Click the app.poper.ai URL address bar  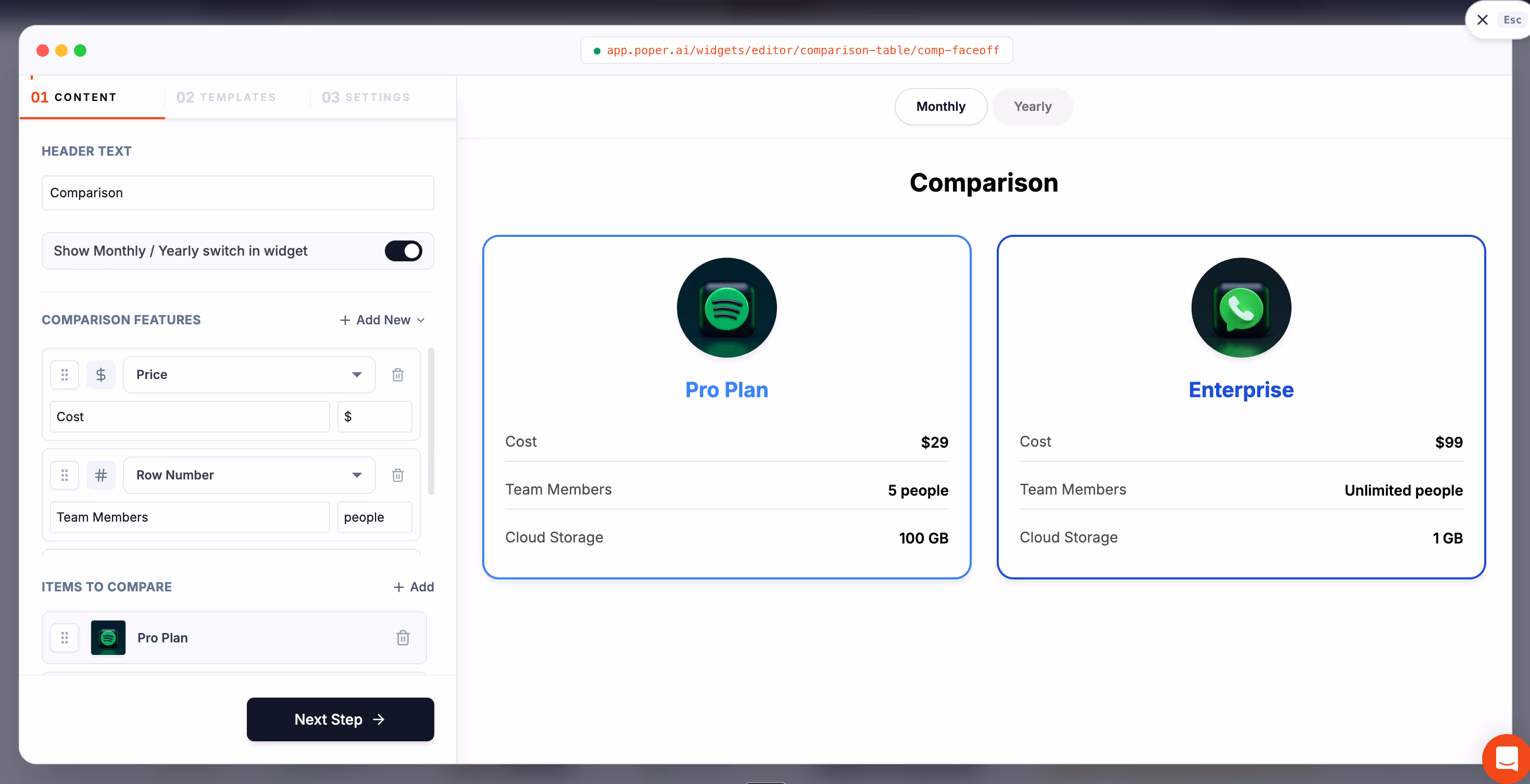(x=796, y=50)
